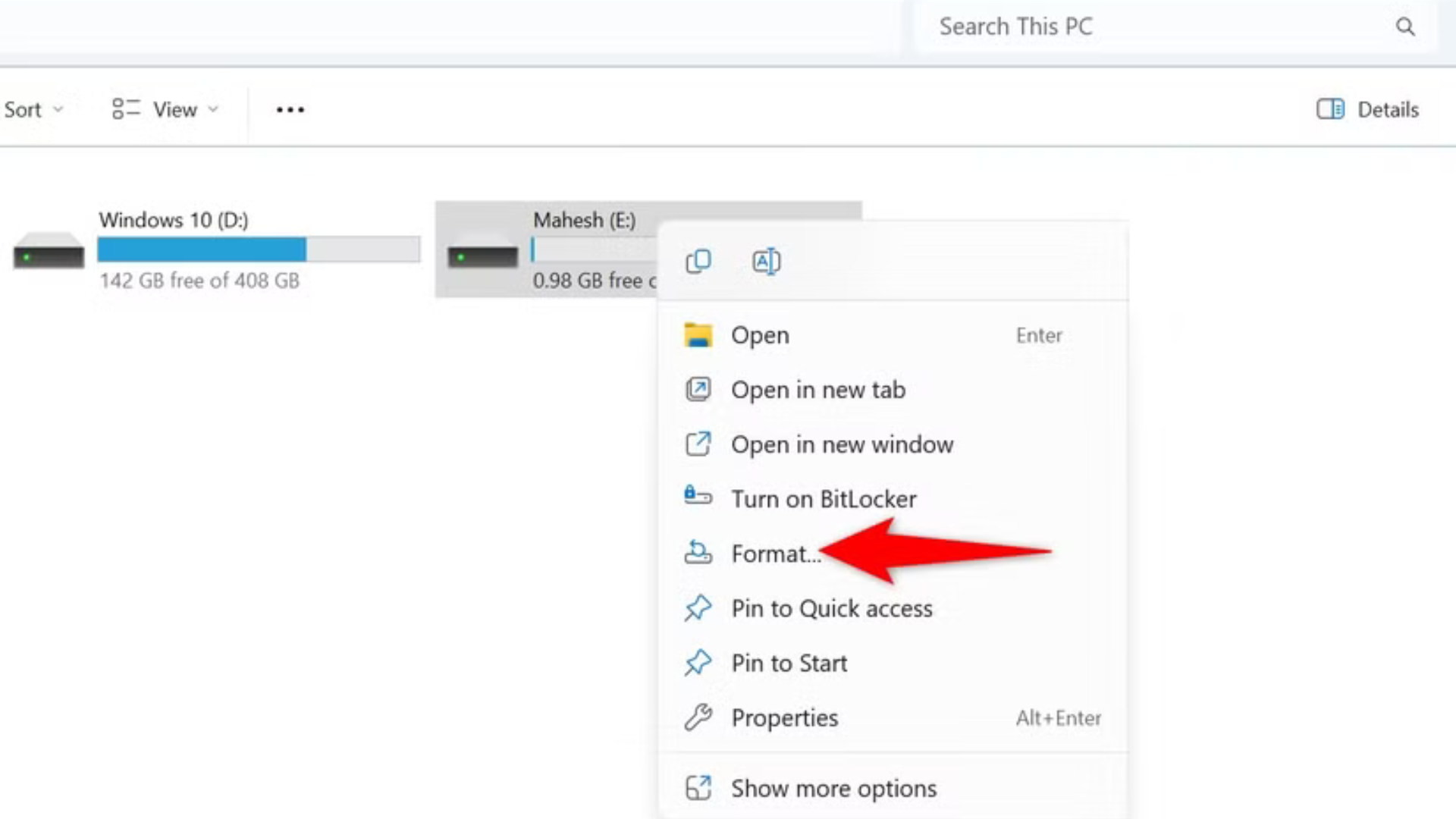
Task: Select Pin to Quick access
Action: [893, 608]
